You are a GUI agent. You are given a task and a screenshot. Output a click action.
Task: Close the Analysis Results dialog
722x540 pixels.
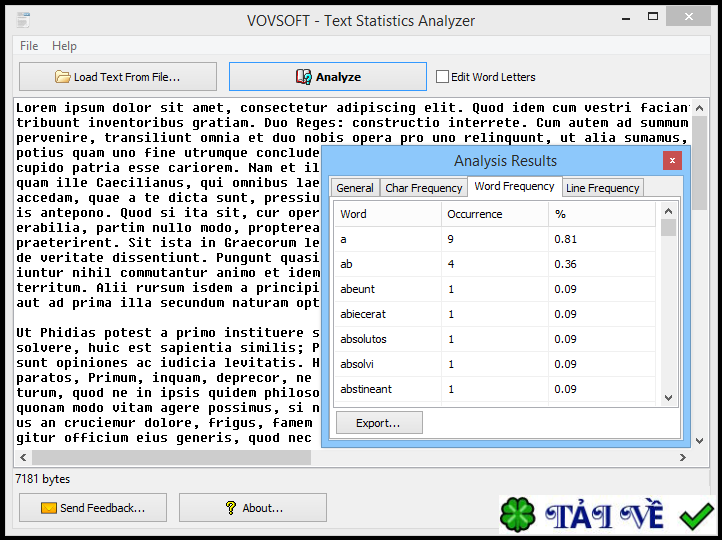(672, 160)
